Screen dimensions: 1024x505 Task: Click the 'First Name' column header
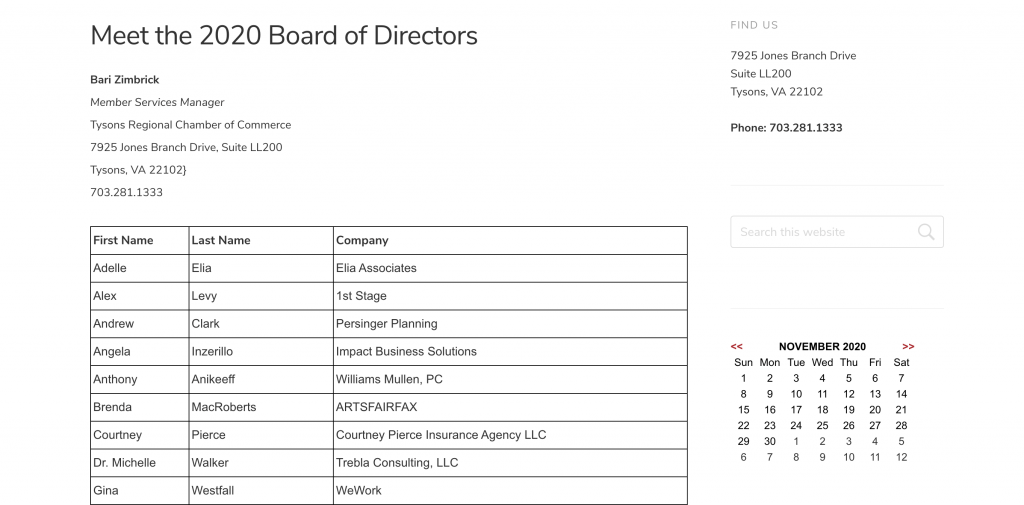point(140,240)
